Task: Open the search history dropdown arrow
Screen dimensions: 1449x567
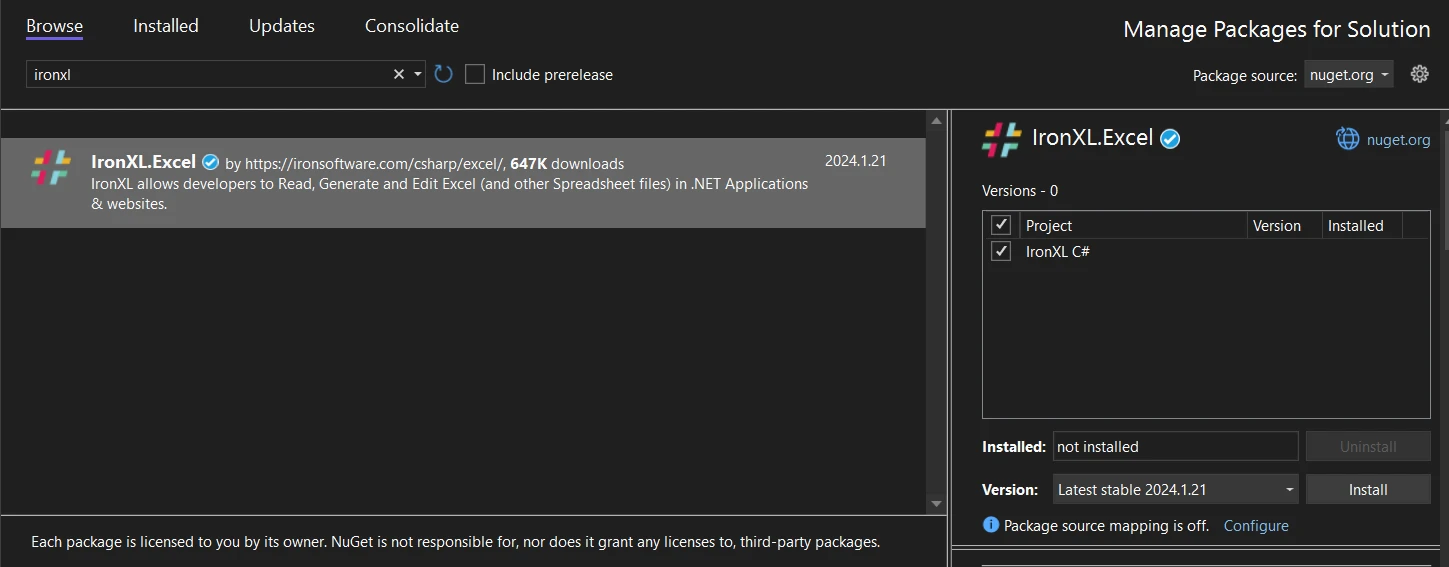Action: pyautogui.click(x=418, y=74)
